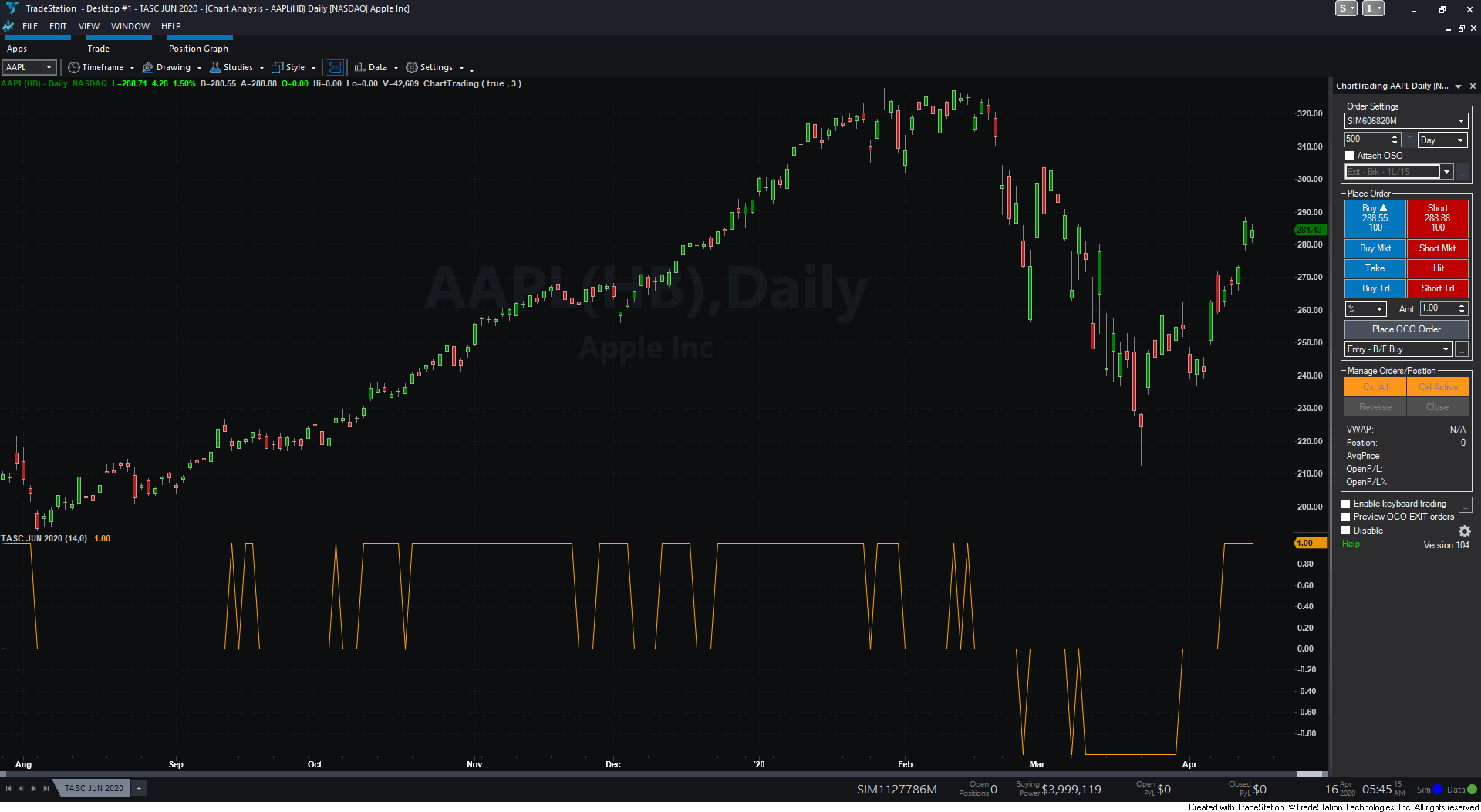Select the TASC JUN 2020 workspace tab
The width and height of the screenshot is (1481, 812).
point(93,788)
